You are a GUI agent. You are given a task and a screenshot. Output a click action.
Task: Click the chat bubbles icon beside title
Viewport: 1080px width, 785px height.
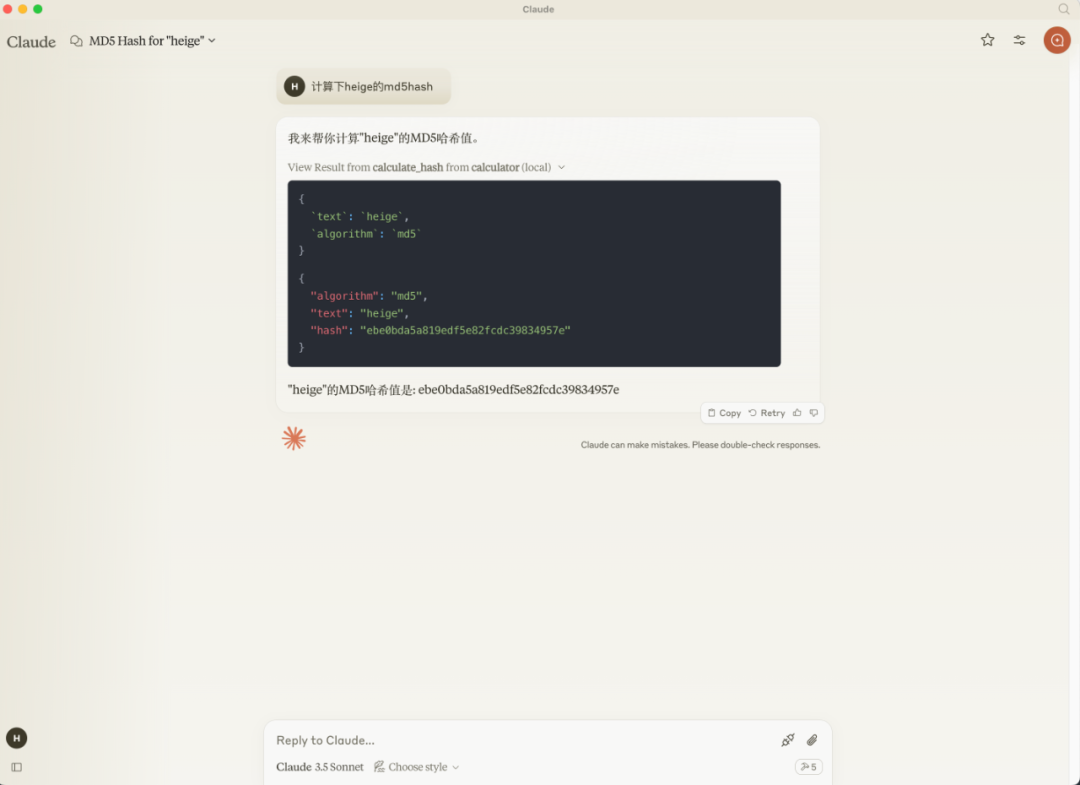(x=76, y=41)
